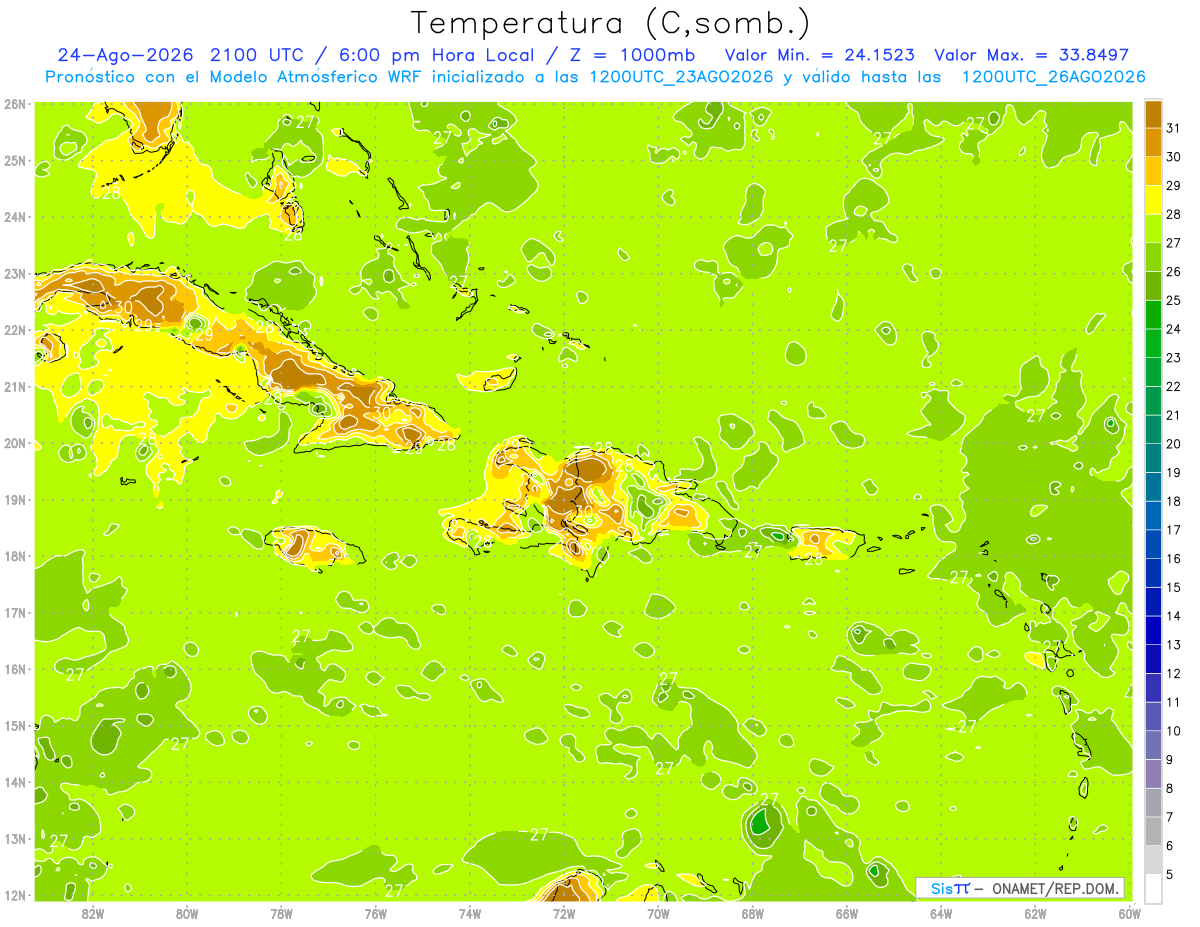Click the white swatch at color bar bottom

pos(1153,888)
